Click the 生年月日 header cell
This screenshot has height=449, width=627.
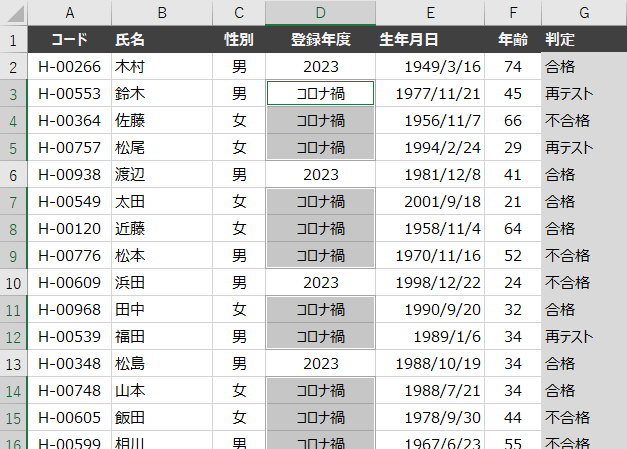(x=430, y=40)
